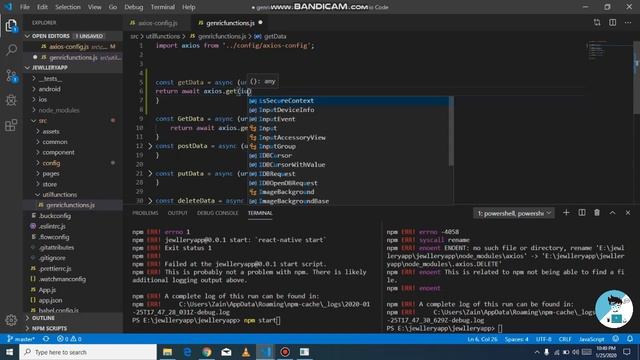Open Windows Start menu

click(9, 352)
